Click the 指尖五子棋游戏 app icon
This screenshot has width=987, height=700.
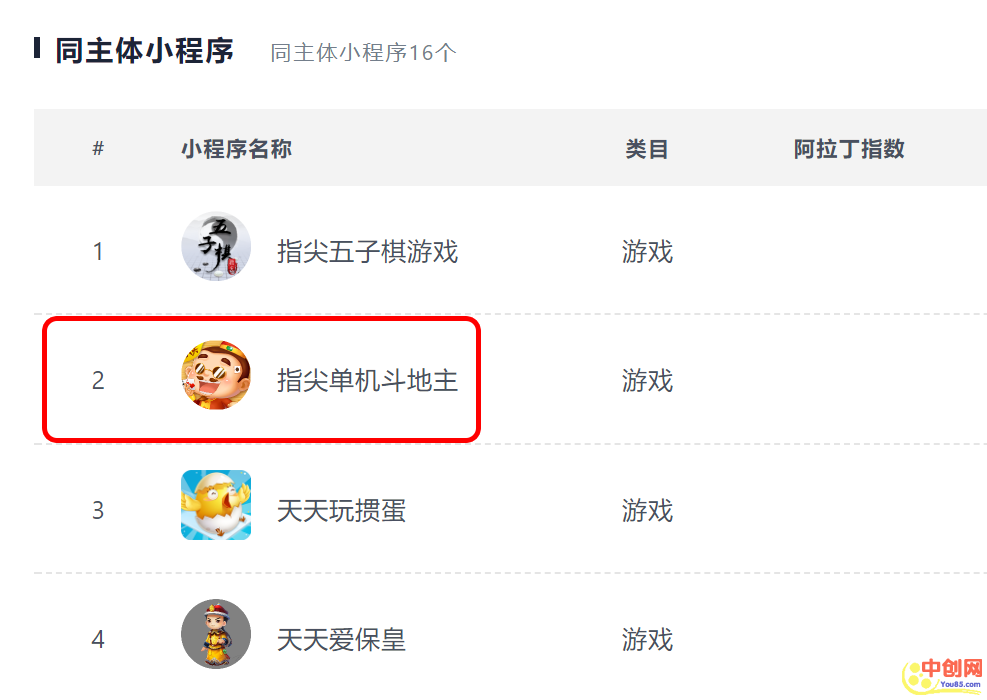(x=216, y=246)
